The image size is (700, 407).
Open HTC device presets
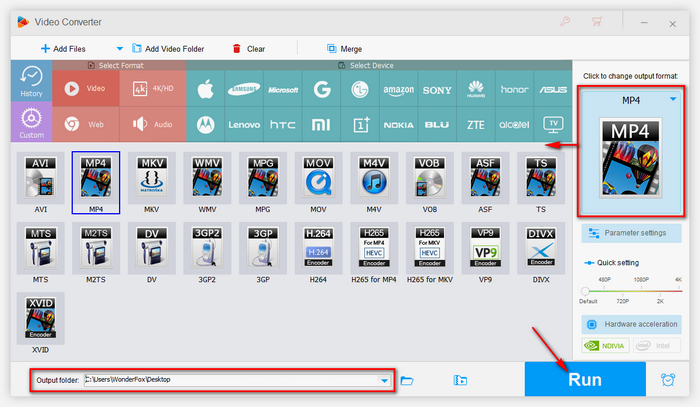click(283, 125)
